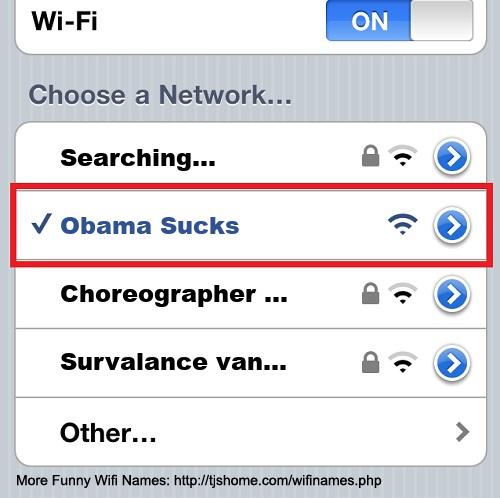The width and height of the screenshot is (500, 498).
Task: Click signal icon on Survalance van row
Action: [x=403, y=362]
